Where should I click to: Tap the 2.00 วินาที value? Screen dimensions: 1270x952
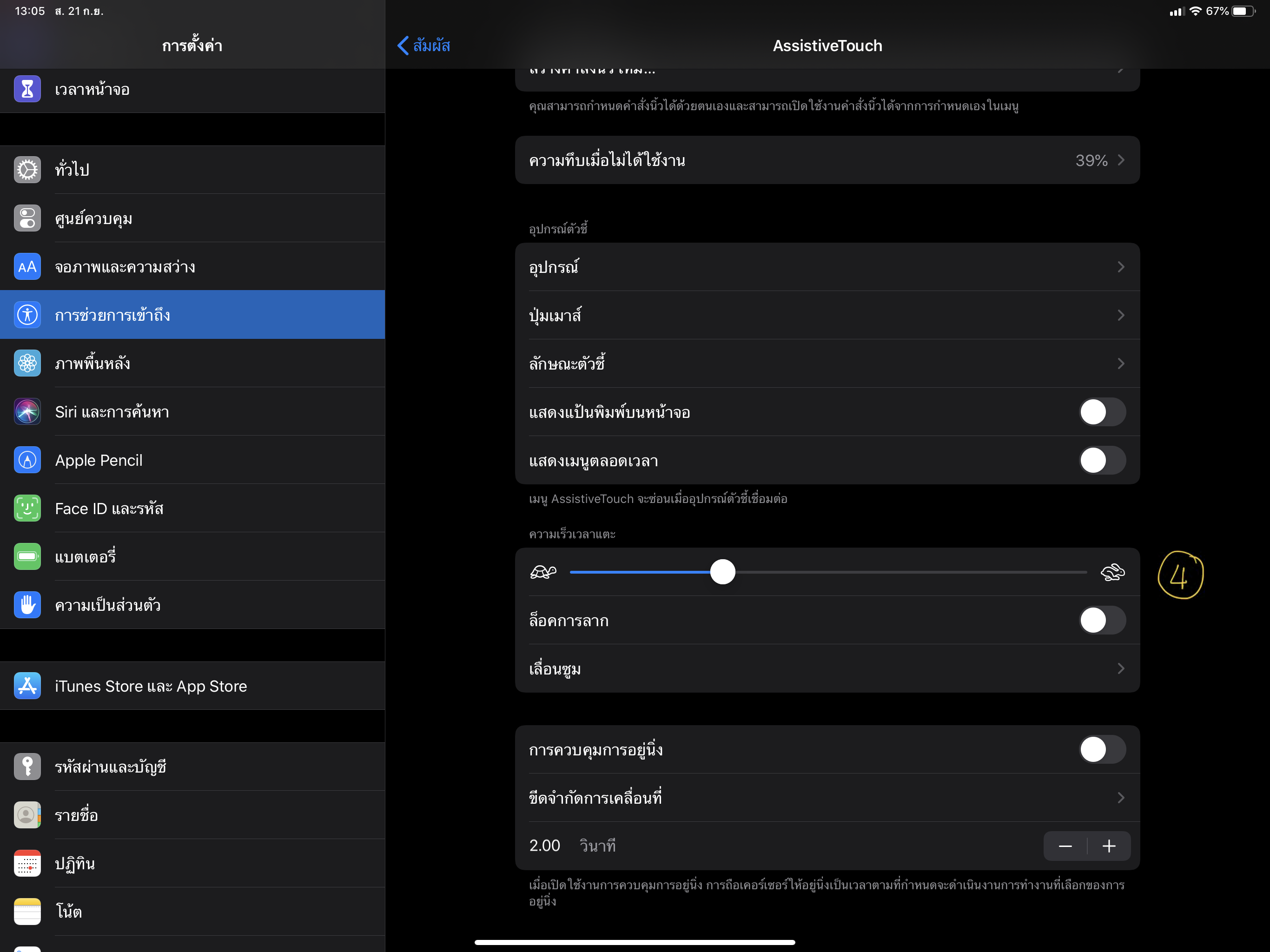572,846
